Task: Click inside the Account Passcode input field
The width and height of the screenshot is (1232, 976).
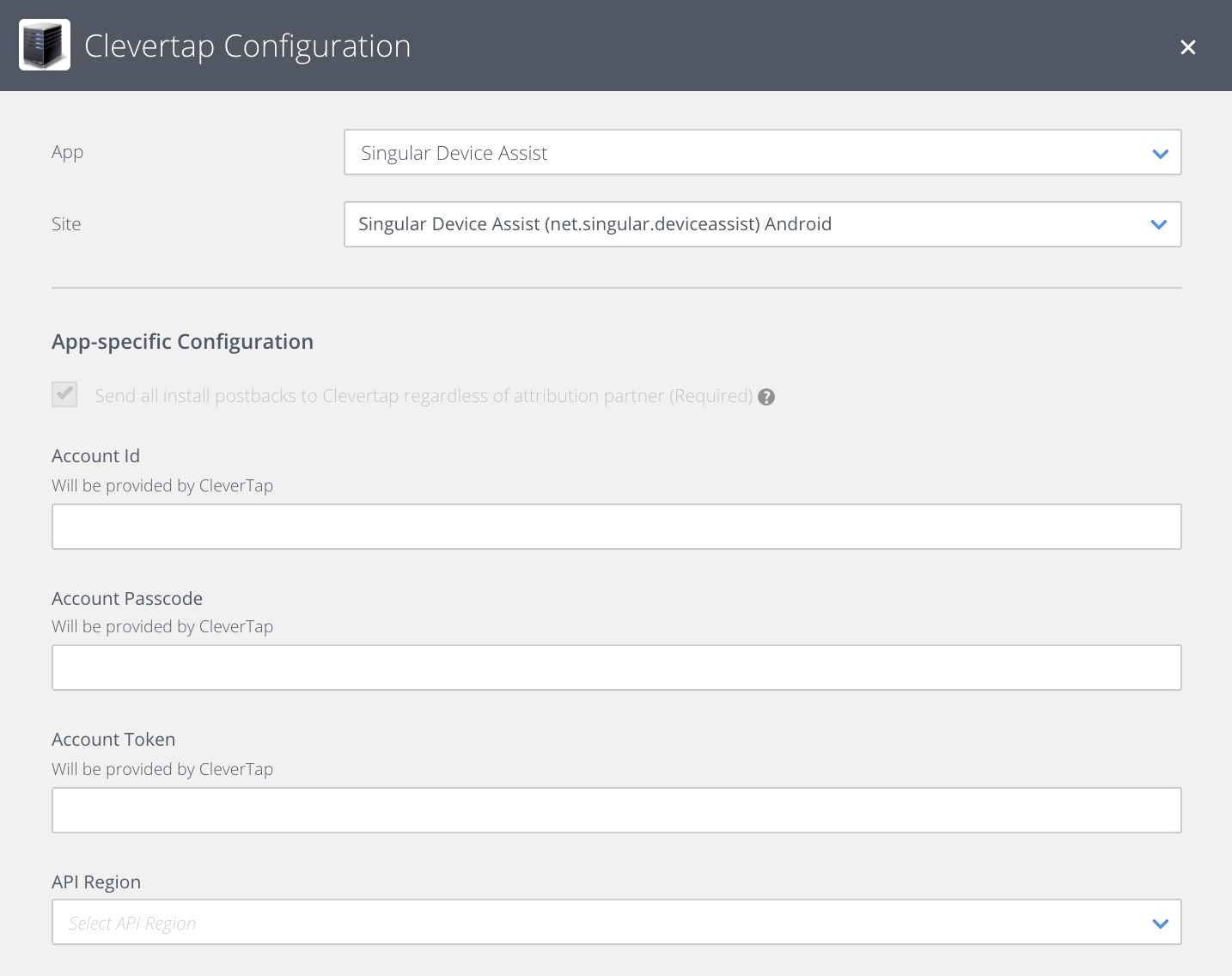Action: click(x=616, y=667)
